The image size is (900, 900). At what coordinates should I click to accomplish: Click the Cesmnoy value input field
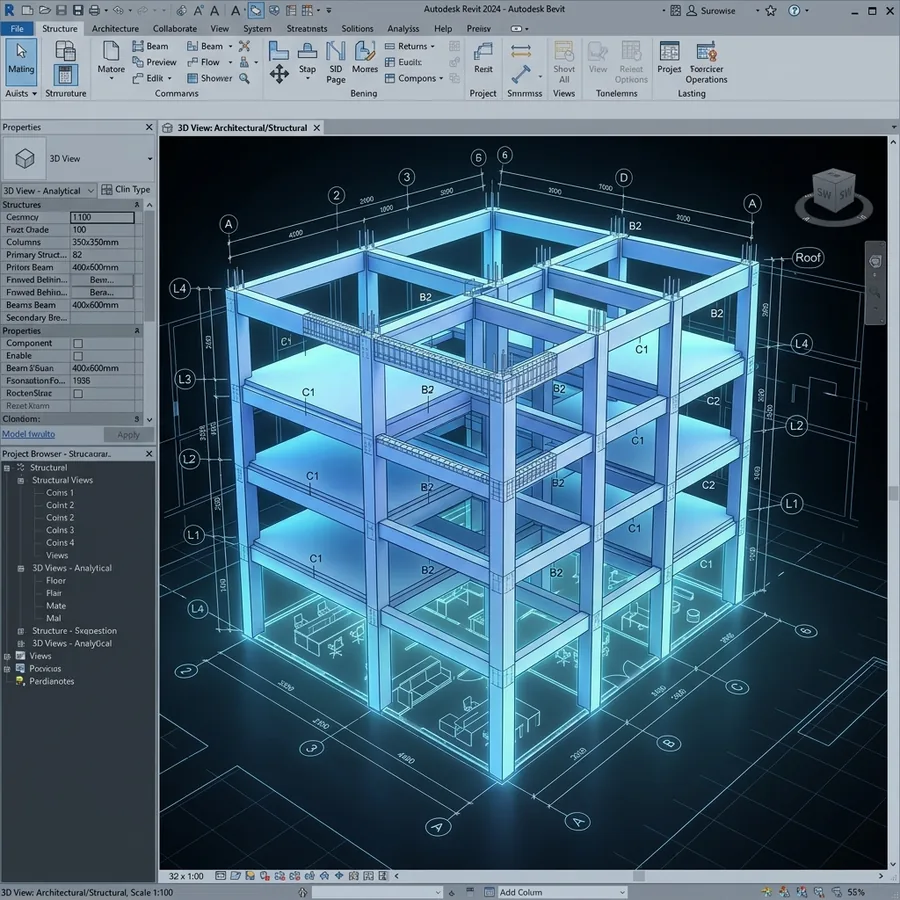102,217
